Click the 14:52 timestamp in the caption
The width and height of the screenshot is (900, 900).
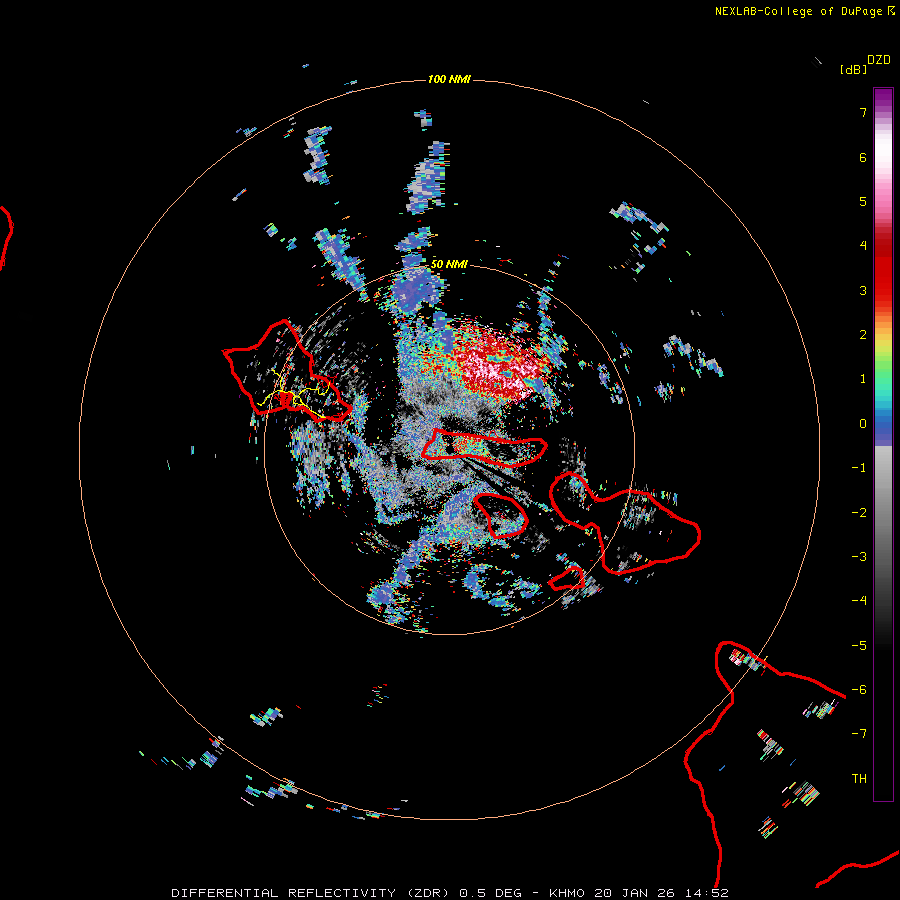point(705,893)
